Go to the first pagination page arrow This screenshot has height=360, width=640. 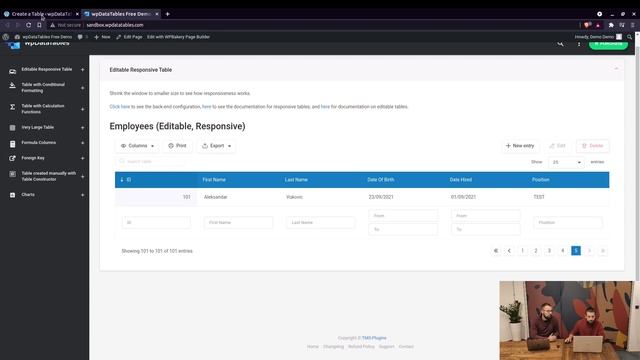496,251
